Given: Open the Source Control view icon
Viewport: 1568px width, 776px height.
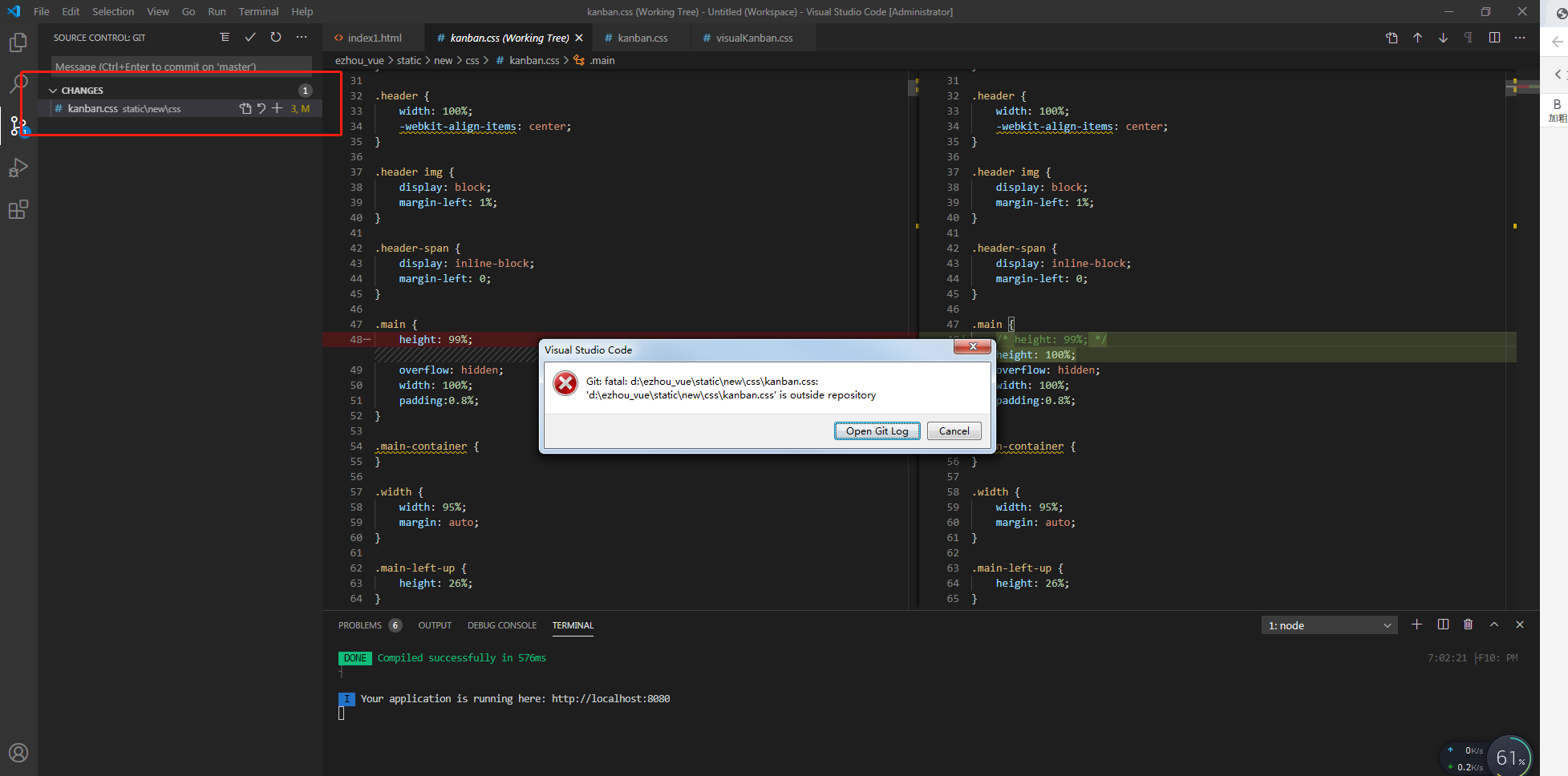Looking at the screenshot, I should pos(18,125).
